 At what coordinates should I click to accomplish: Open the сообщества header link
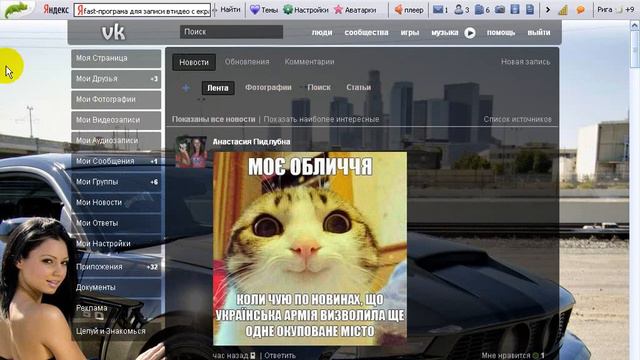point(366,33)
